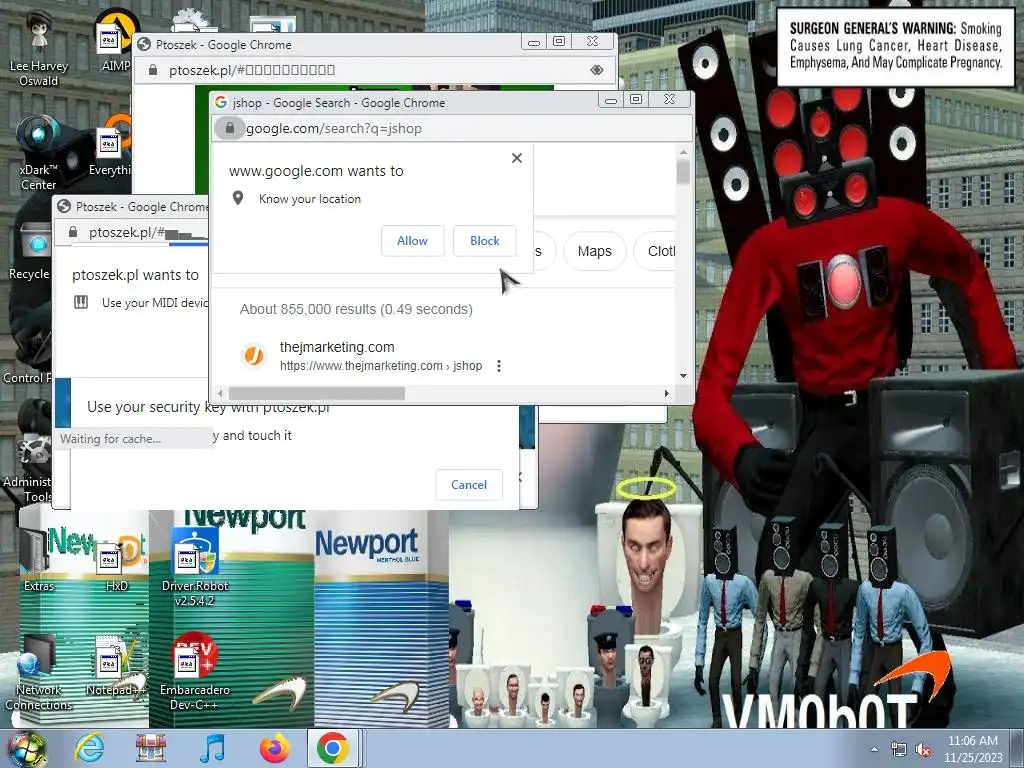Open the more options dots beside thejmarketing result
Screen dimensions: 1024x768
point(499,366)
